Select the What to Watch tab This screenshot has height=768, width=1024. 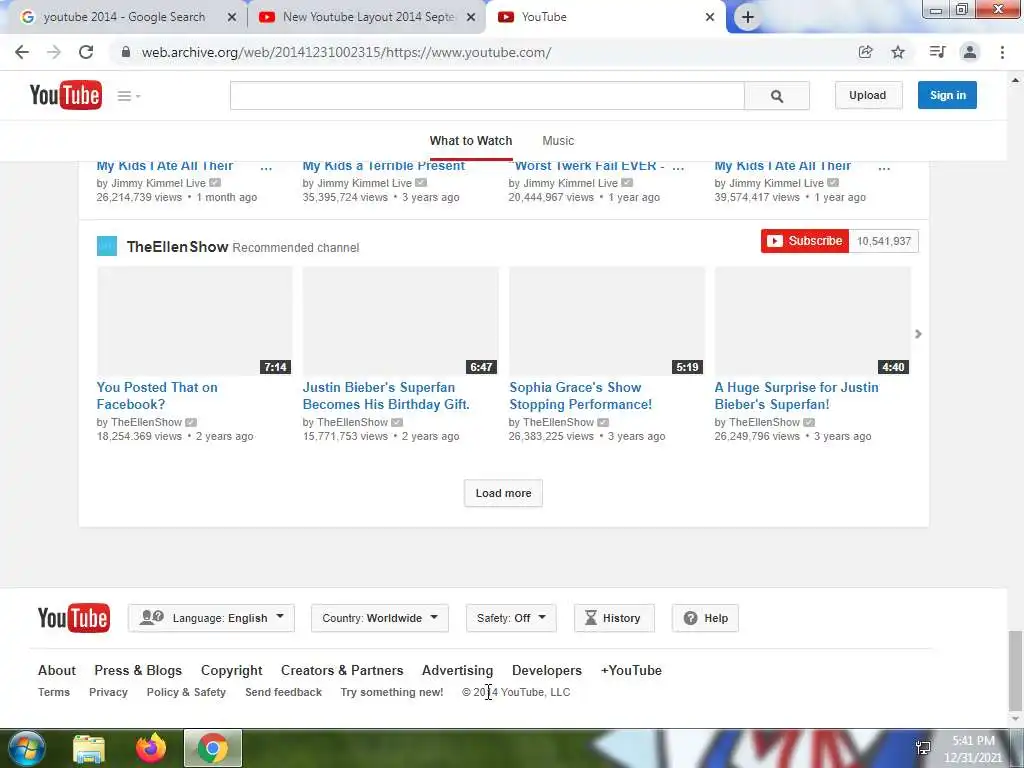471,140
